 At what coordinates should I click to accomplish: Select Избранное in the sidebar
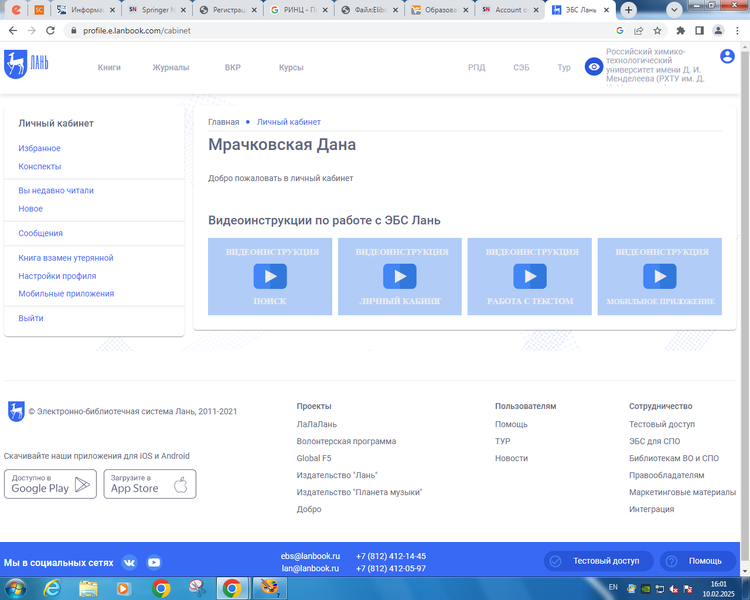(39, 148)
